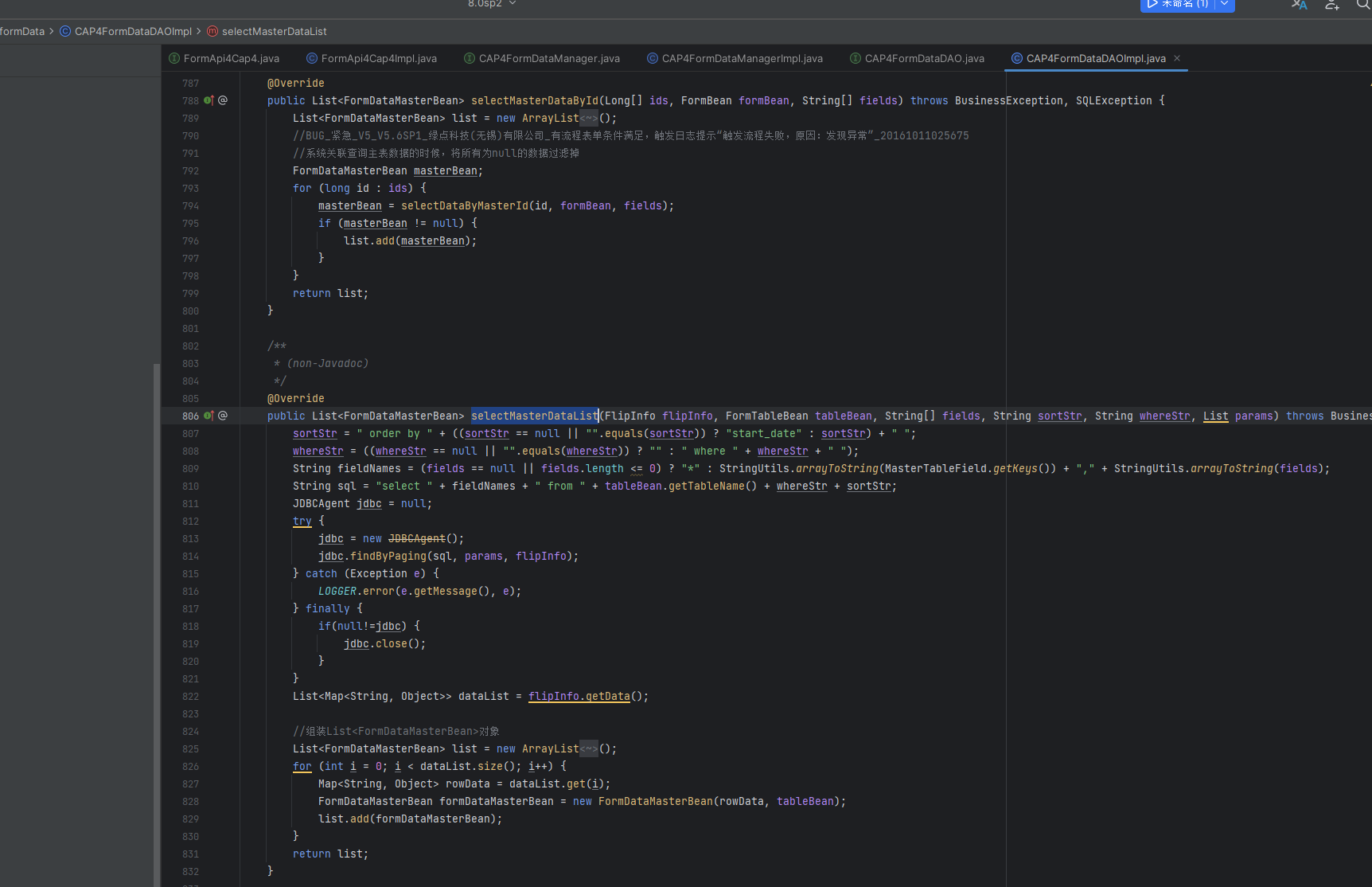1372x887 pixels.
Task: Click list.add(formDataMasterBean) on line 829
Action: tap(411, 819)
